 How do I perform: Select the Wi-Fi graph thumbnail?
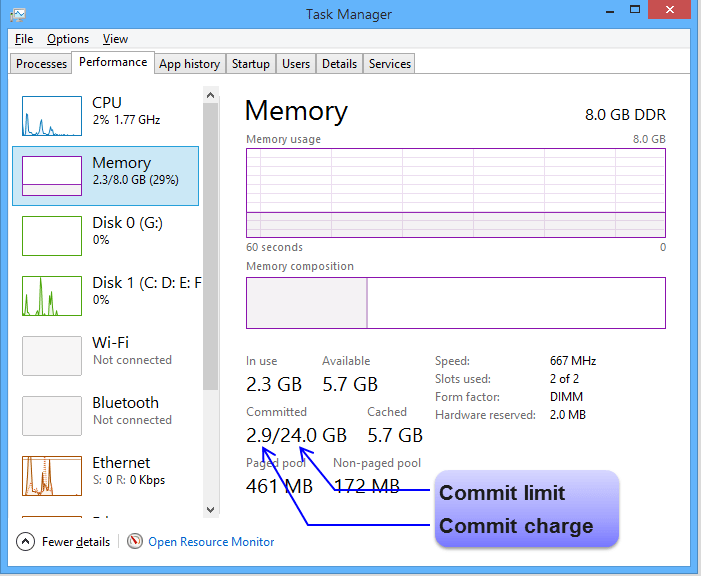(52, 356)
